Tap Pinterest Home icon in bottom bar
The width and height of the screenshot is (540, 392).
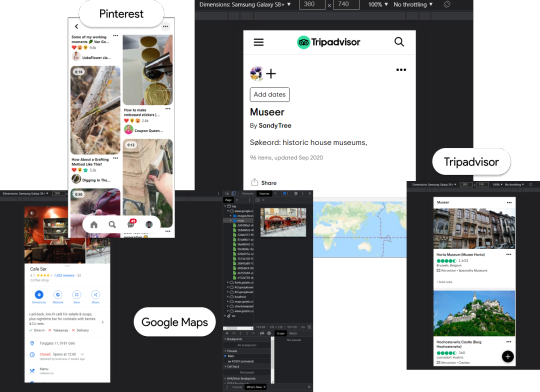point(94,225)
